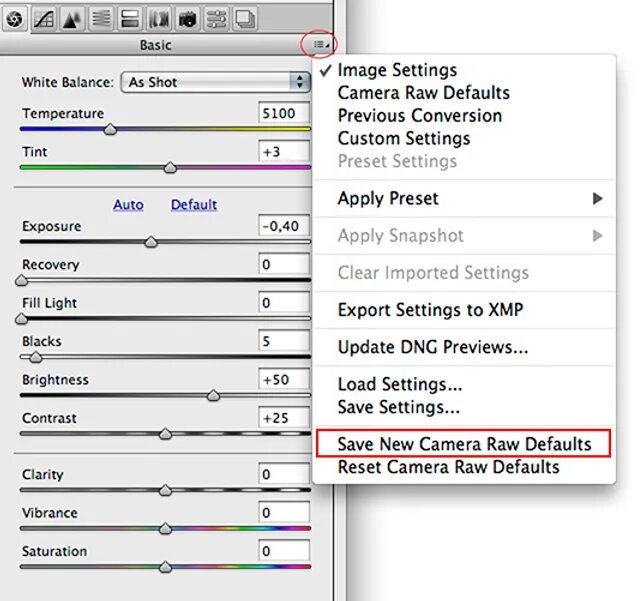Click the Recovery slider handle

(21, 280)
